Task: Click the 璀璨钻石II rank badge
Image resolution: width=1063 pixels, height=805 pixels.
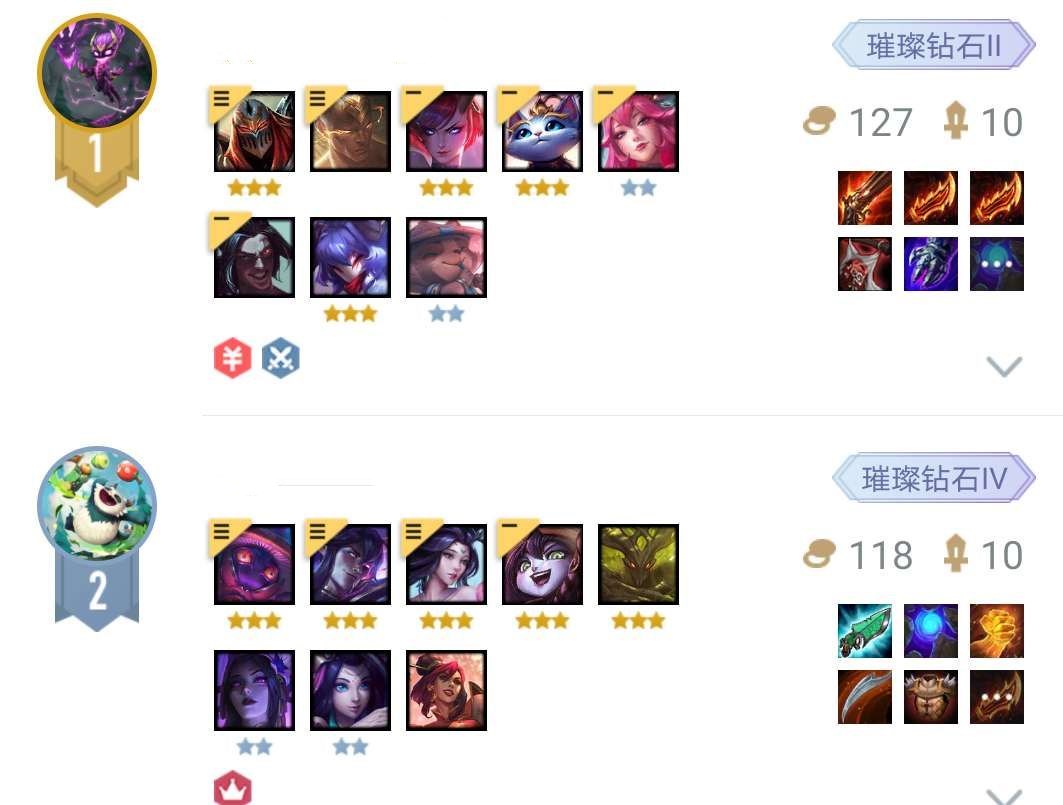Action: (934, 45)
